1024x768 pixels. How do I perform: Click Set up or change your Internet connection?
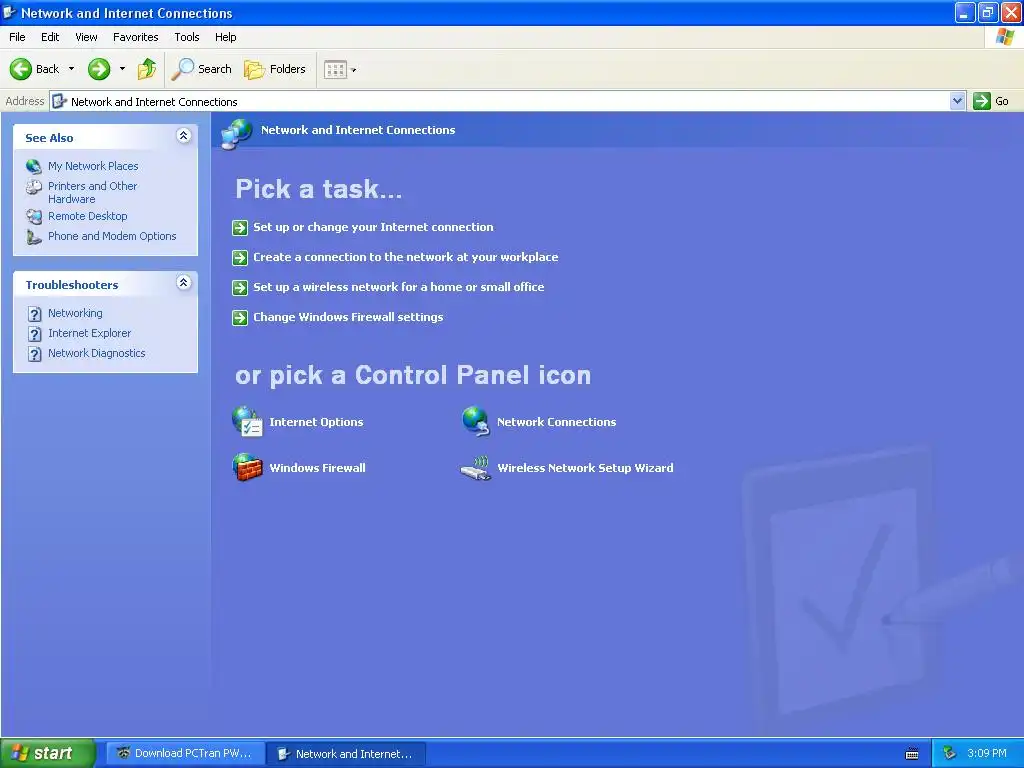click(374, 227)
